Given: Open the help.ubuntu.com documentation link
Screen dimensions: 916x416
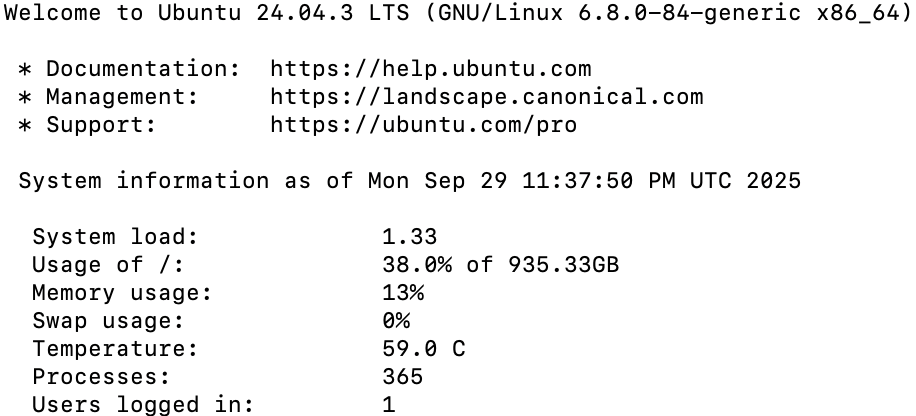Looking at the screenshot, I should pyautogui.click(x=431, y=69).
